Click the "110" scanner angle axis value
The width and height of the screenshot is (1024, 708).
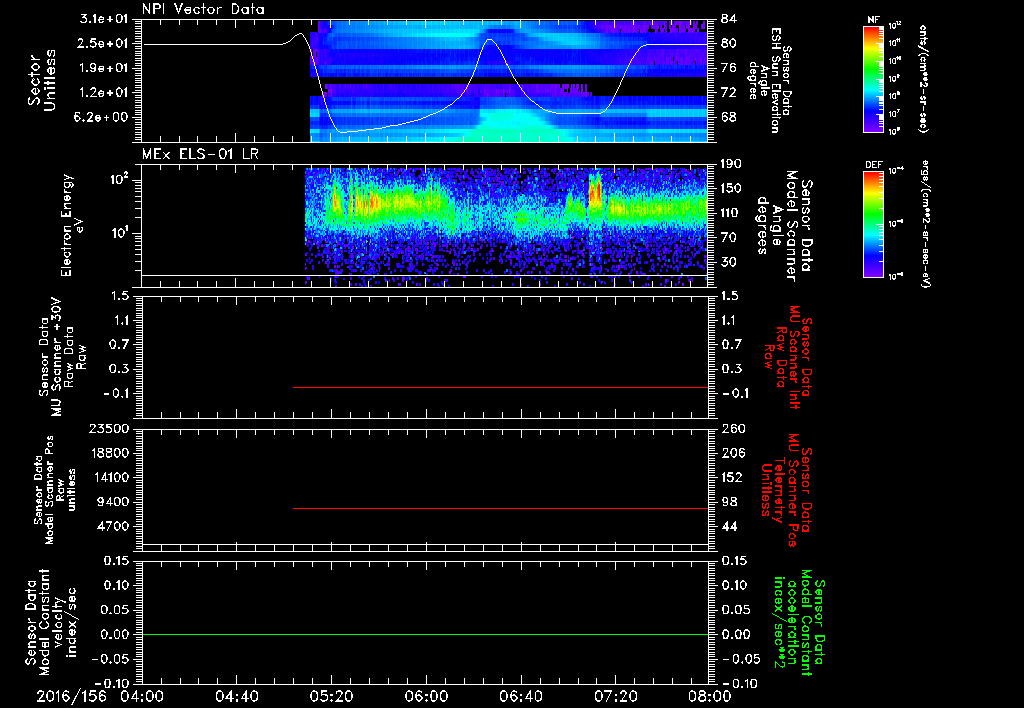coord(731,213)
